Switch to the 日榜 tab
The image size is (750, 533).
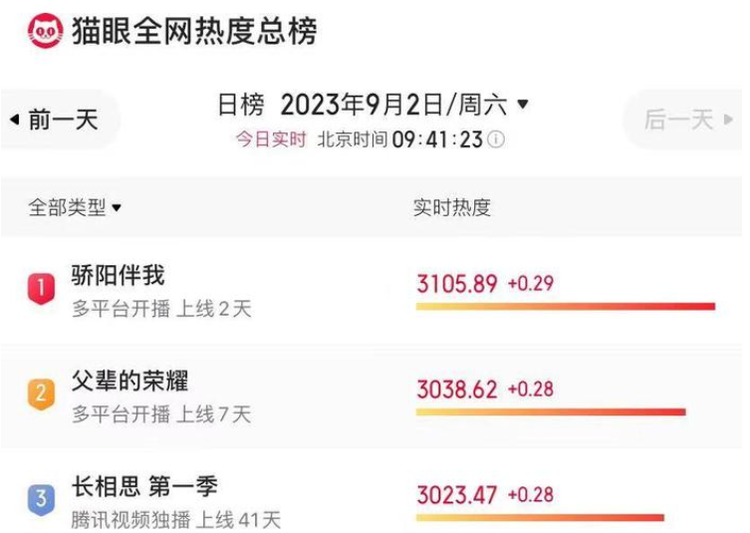pos(241,104)
